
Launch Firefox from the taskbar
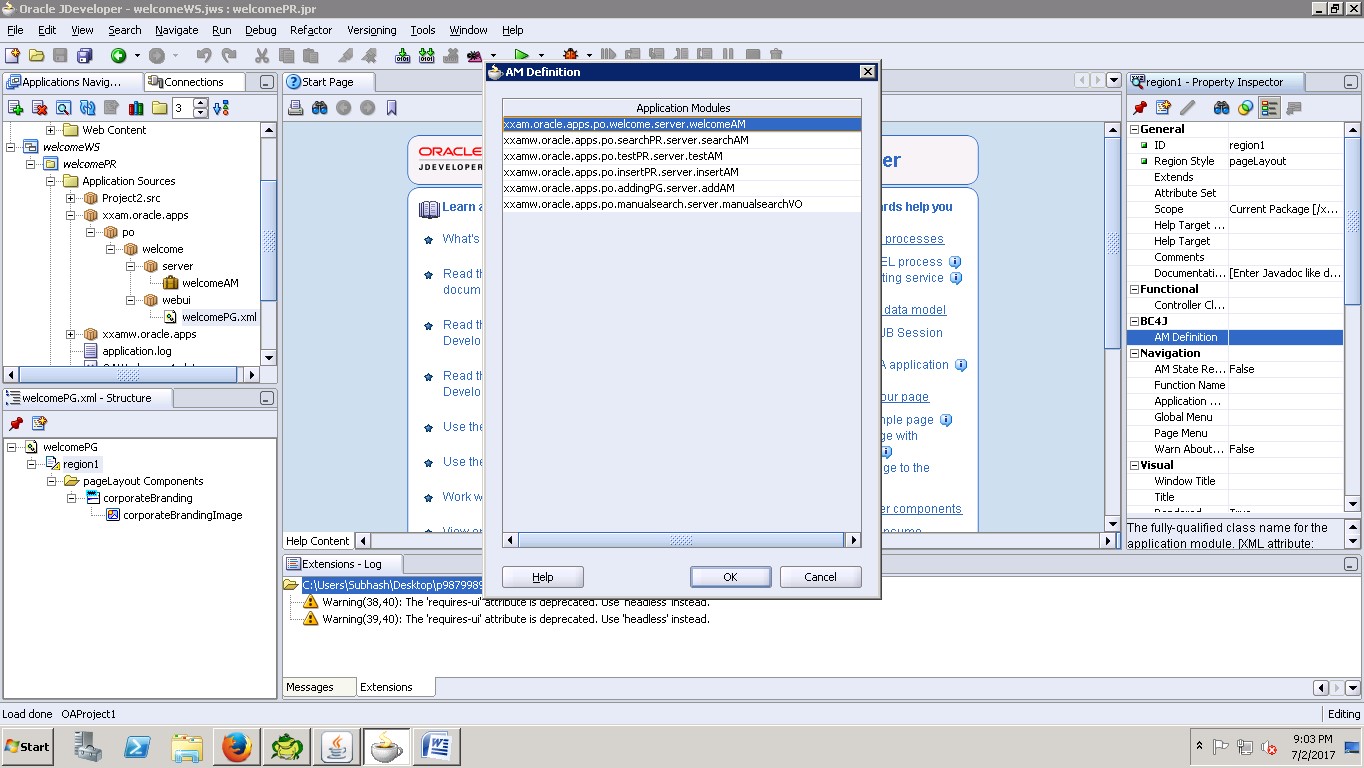(x=236, y=746)
